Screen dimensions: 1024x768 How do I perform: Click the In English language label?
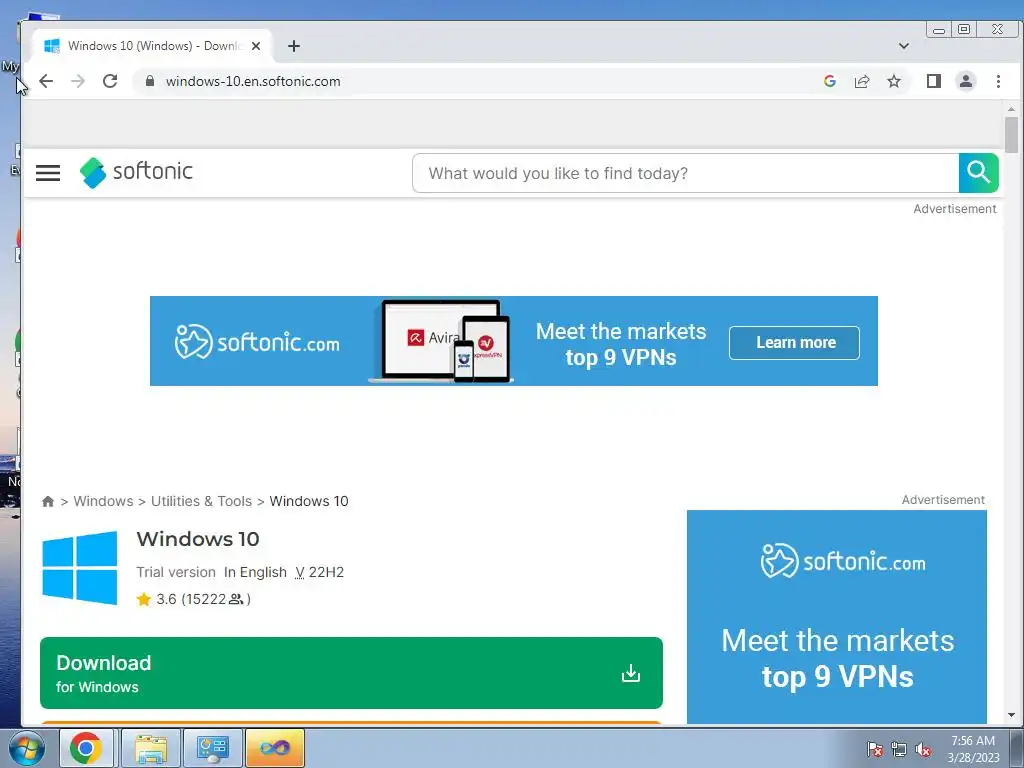[x=255, y=572]
